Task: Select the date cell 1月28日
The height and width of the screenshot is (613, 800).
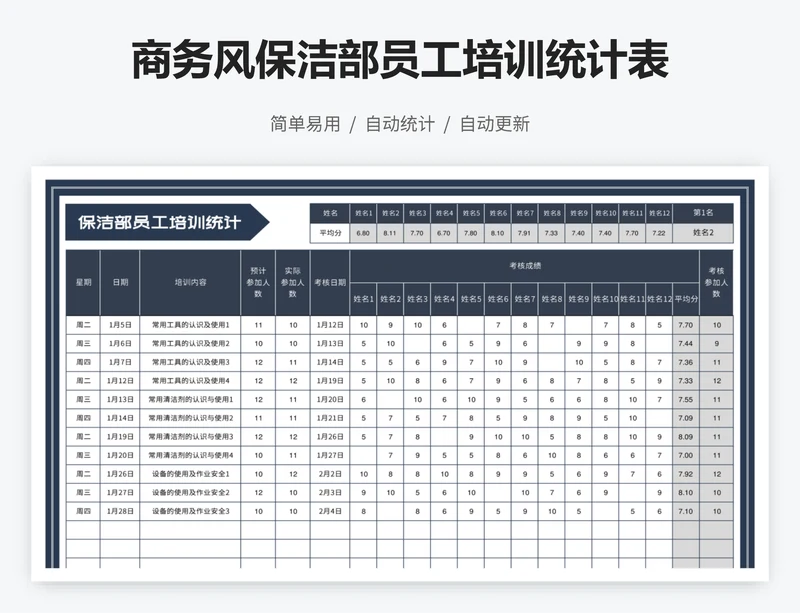Action: pyautogui.click(x=120, y=511)
